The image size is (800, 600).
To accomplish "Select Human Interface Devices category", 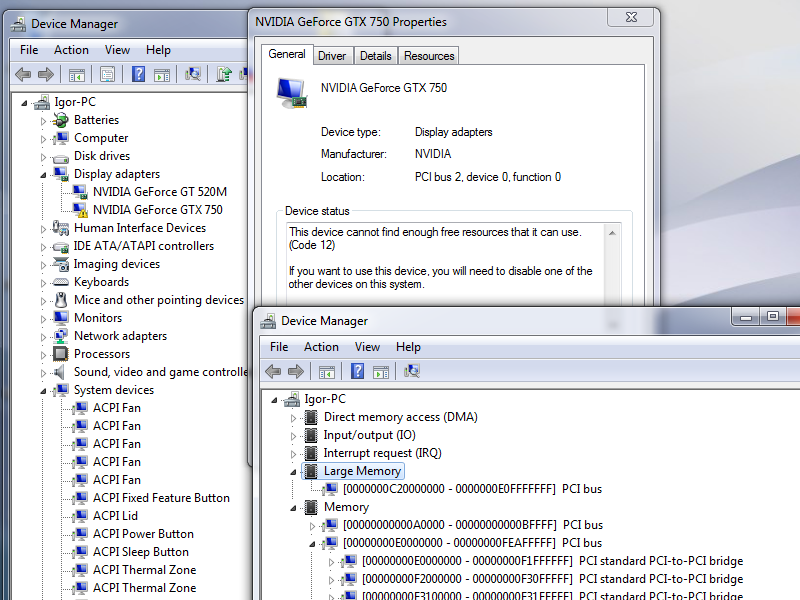I will 140,228.
